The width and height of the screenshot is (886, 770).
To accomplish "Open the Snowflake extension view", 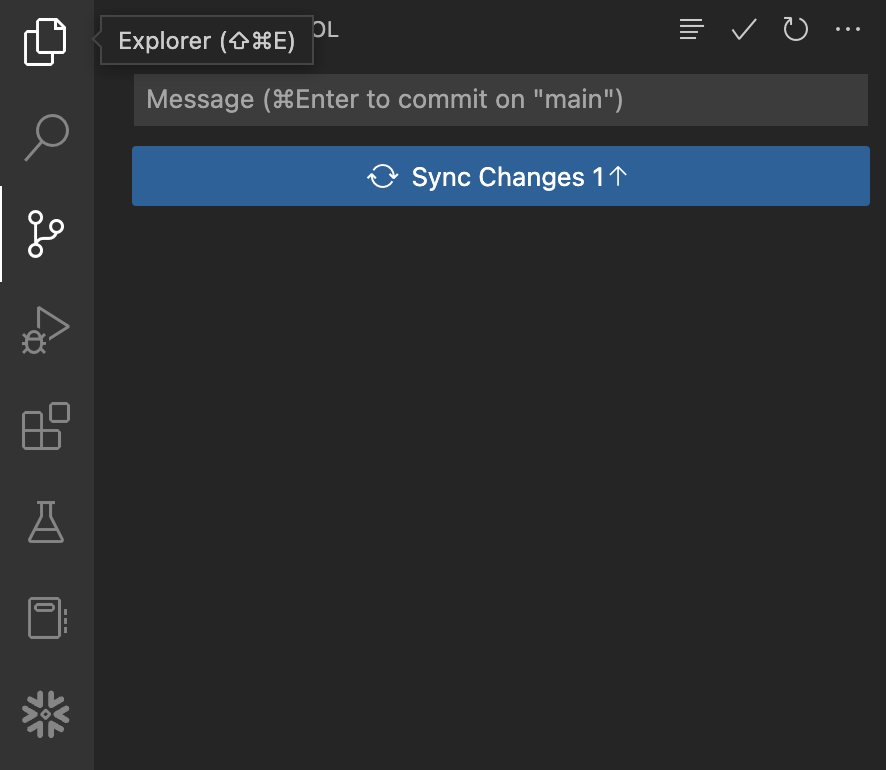I will tap(44, 714).
